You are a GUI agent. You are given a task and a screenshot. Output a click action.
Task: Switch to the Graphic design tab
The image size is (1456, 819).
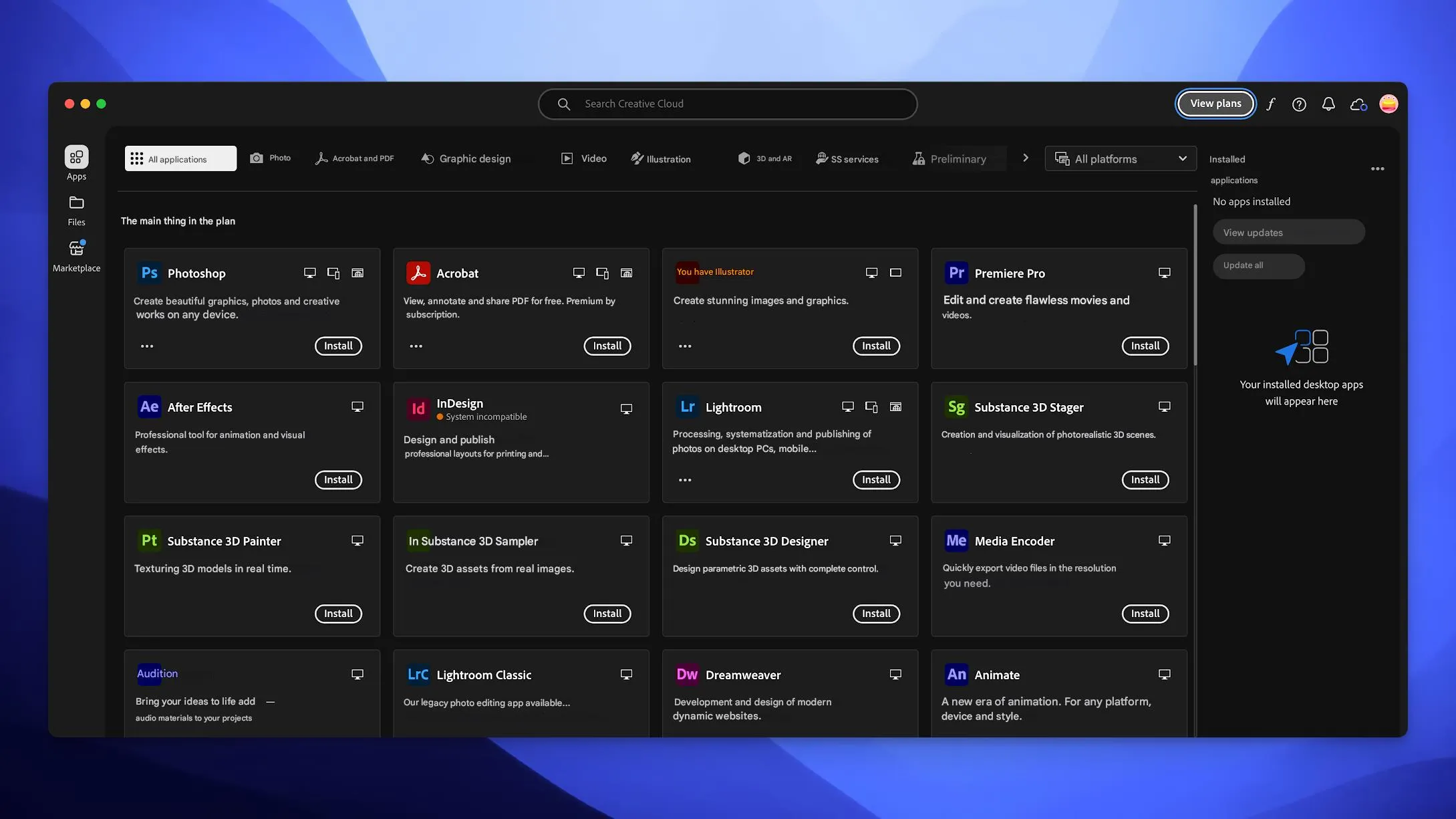point(466,159)
